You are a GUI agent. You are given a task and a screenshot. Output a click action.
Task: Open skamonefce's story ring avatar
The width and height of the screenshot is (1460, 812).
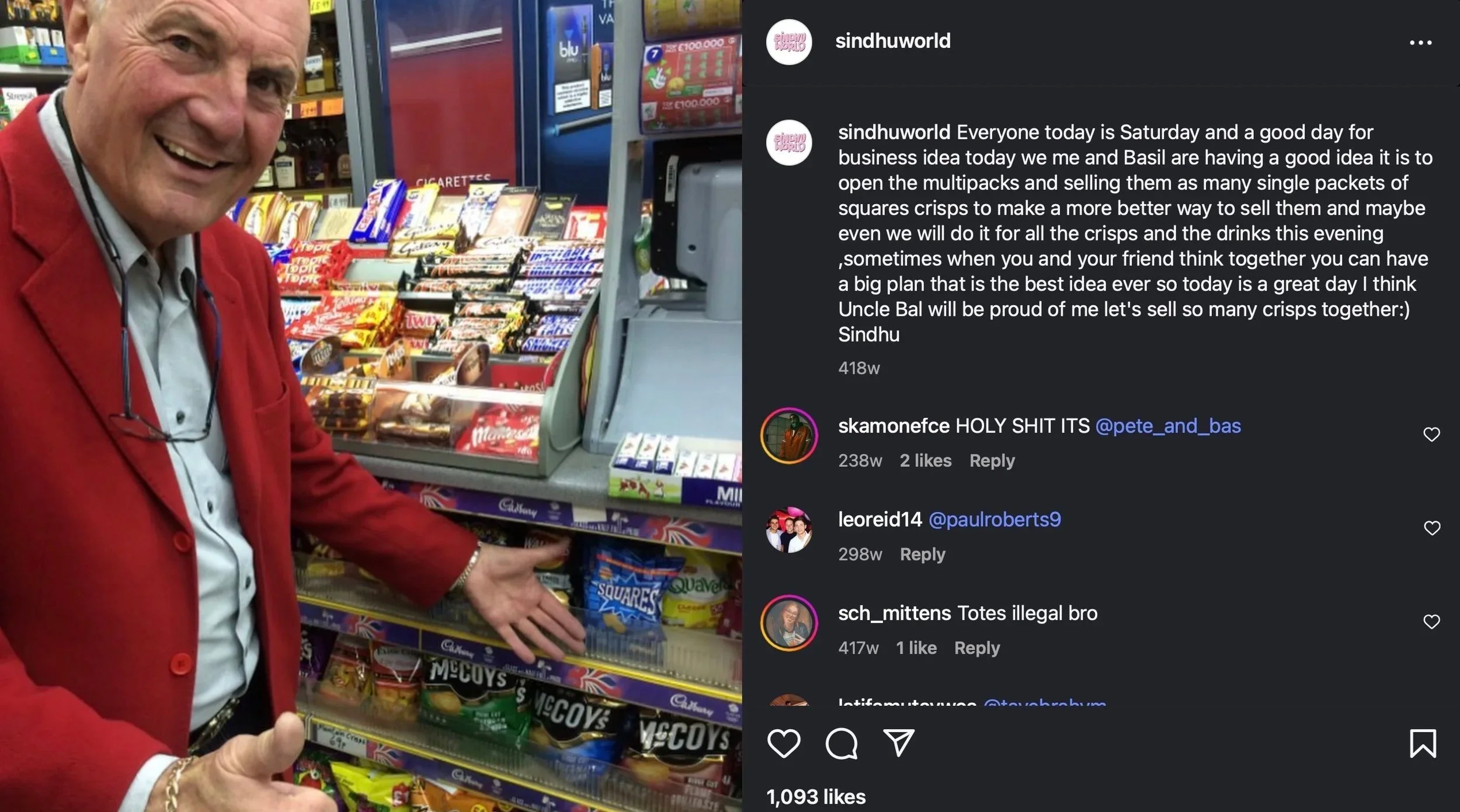[789, 436]
